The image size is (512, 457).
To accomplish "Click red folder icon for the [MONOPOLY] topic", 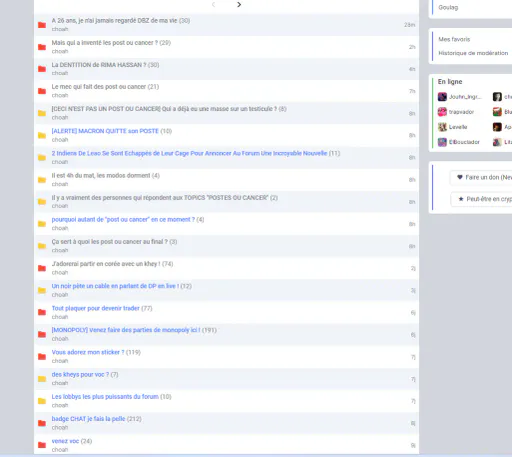I will 42,334.
